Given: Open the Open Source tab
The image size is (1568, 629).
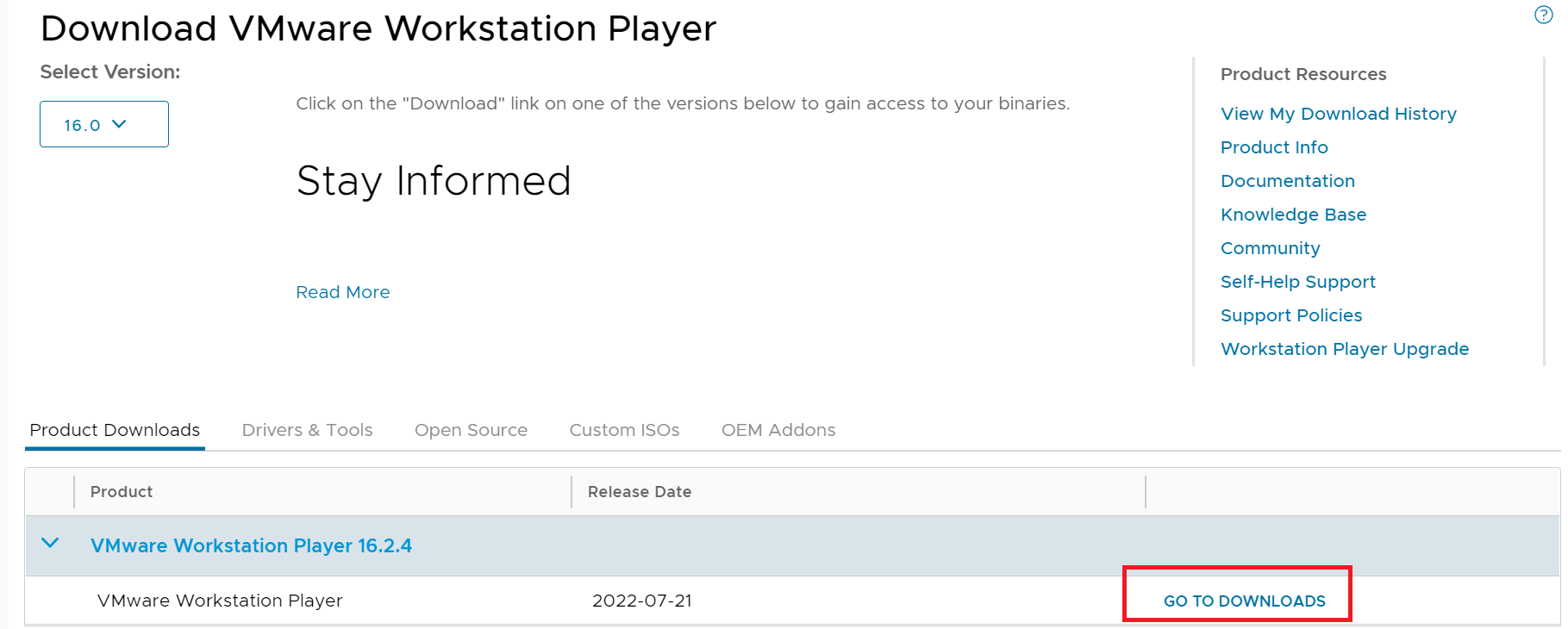Looking at the screenshot, I should click(471, 430).
